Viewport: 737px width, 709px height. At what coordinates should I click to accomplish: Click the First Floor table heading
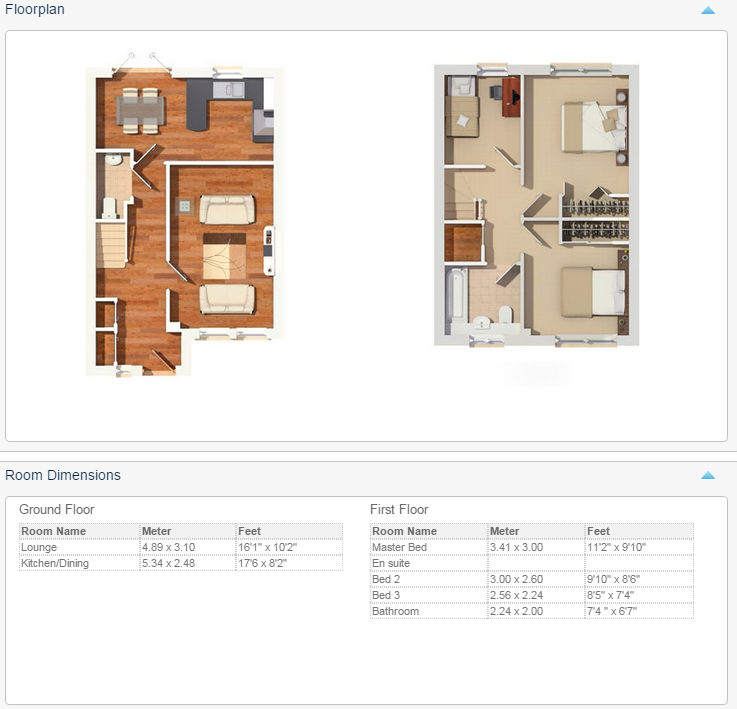pos(399,510)
